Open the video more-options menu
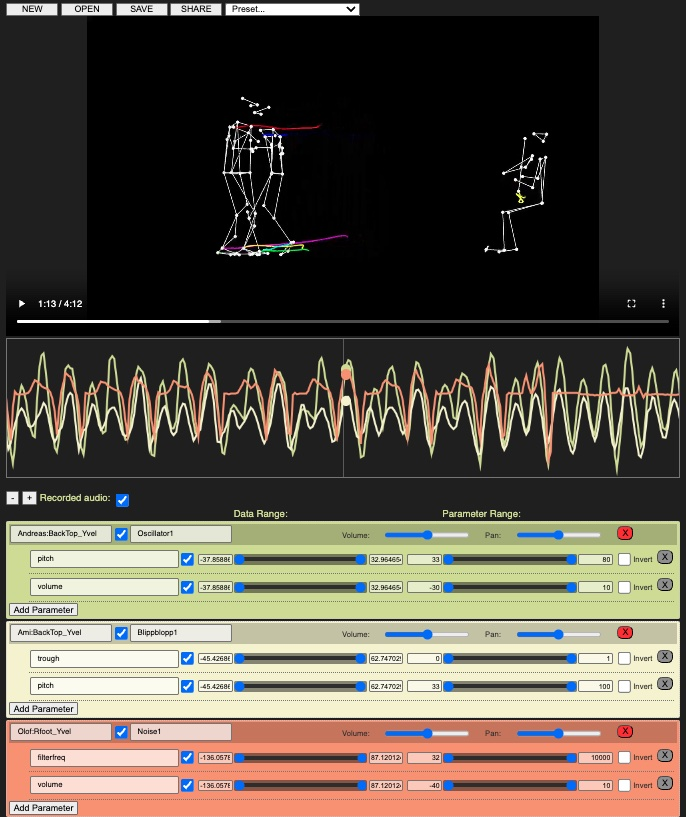Viewport: 686px width, 817px height. (663, 303)
